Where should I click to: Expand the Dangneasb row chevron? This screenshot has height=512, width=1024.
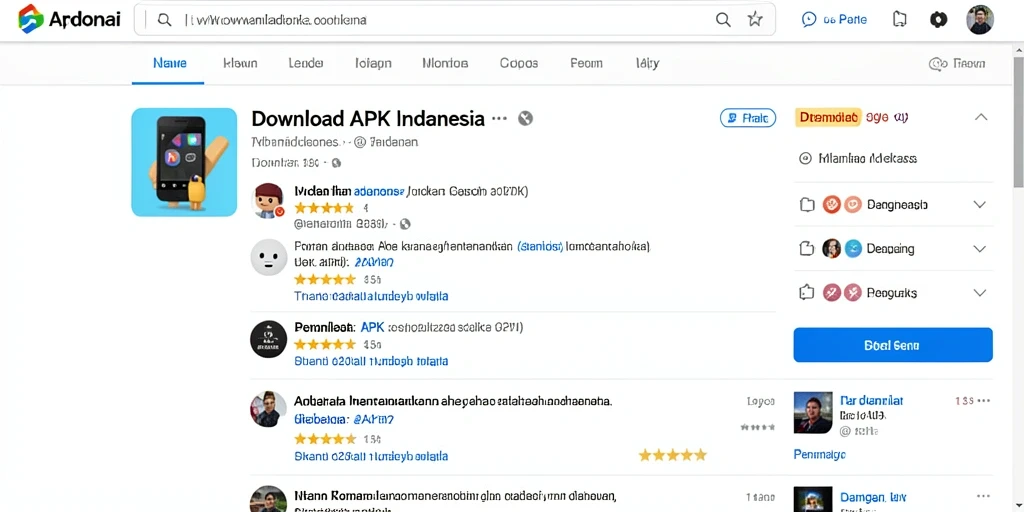(x=979, y=204)
